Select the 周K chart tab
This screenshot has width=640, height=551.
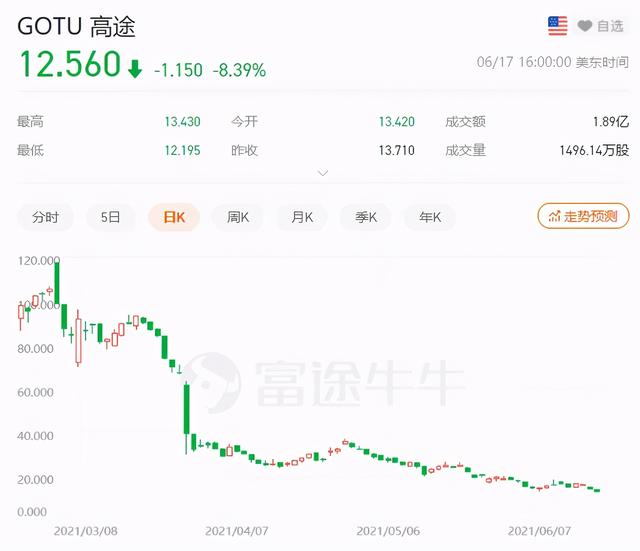tap(238, 217)
